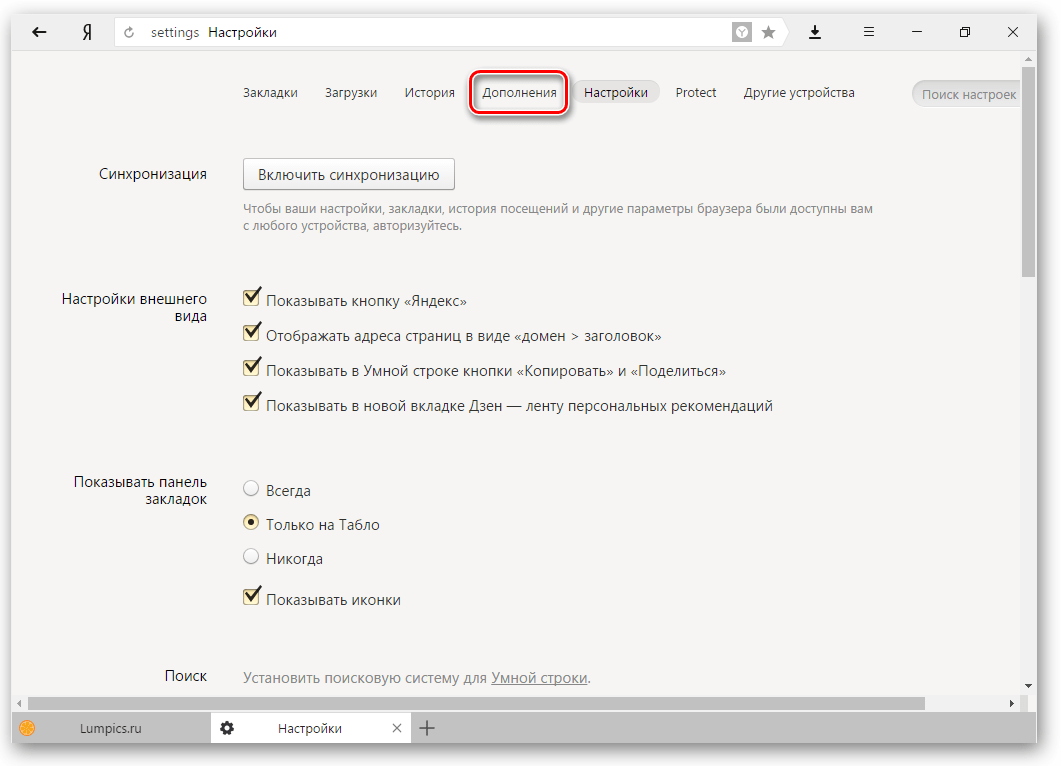This screenshot has height=766, width=1061.
Task: Click the horizontal scrollbar right arrow
Action: pyautogui.click(x=1012, y=704)
